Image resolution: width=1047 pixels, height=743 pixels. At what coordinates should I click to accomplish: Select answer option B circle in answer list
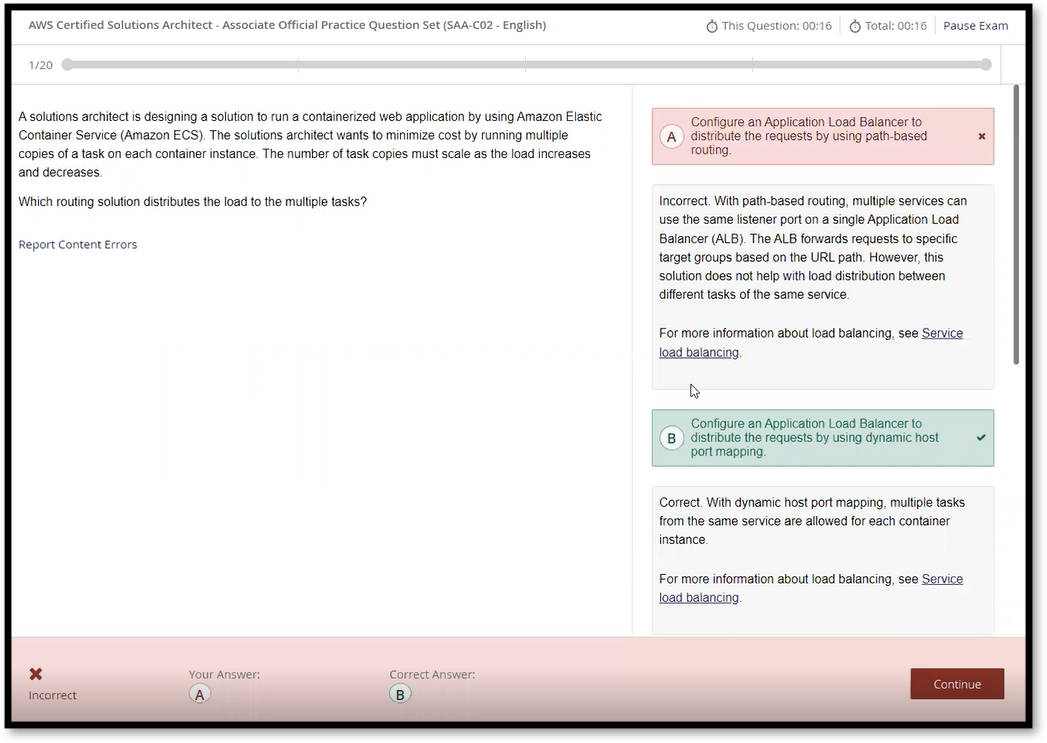point(672,439)
